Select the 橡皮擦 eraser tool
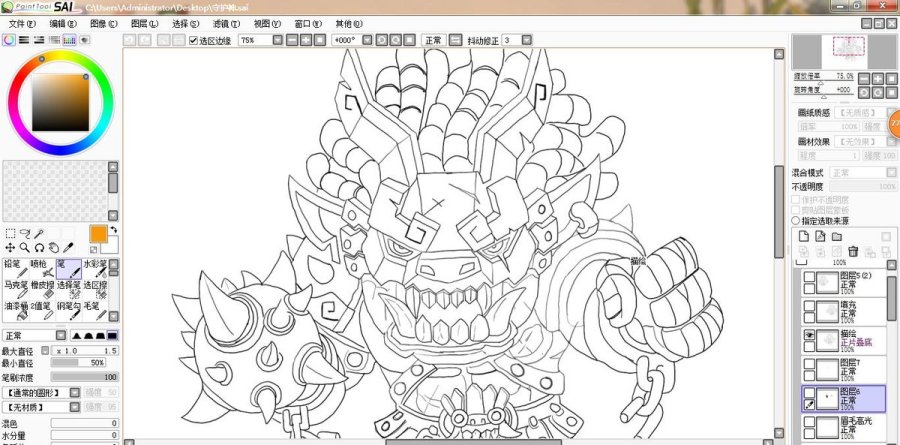 click(42, 290)
